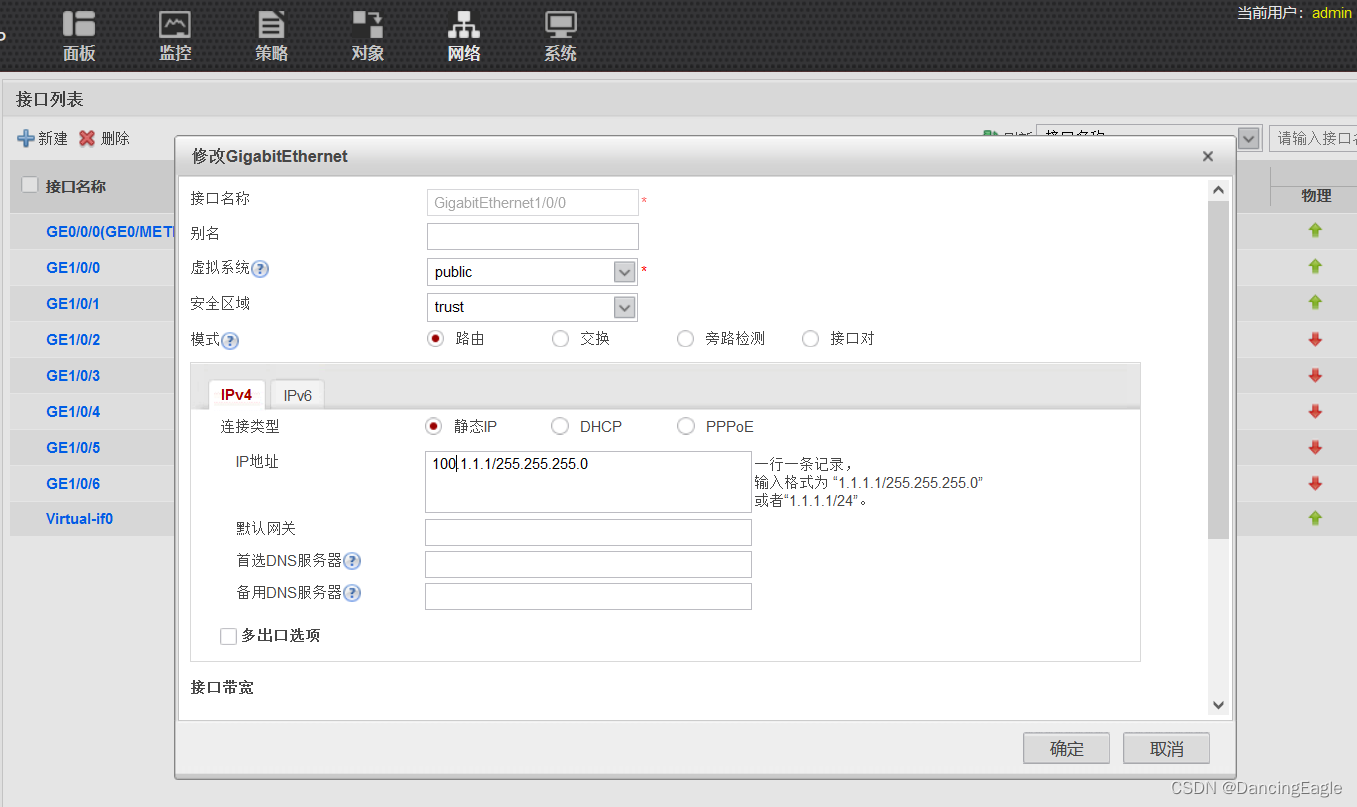The width and height of the screenshot is (1357, 807).
Task: Click the 默认网关 input field
Action: tap(588, 532)
